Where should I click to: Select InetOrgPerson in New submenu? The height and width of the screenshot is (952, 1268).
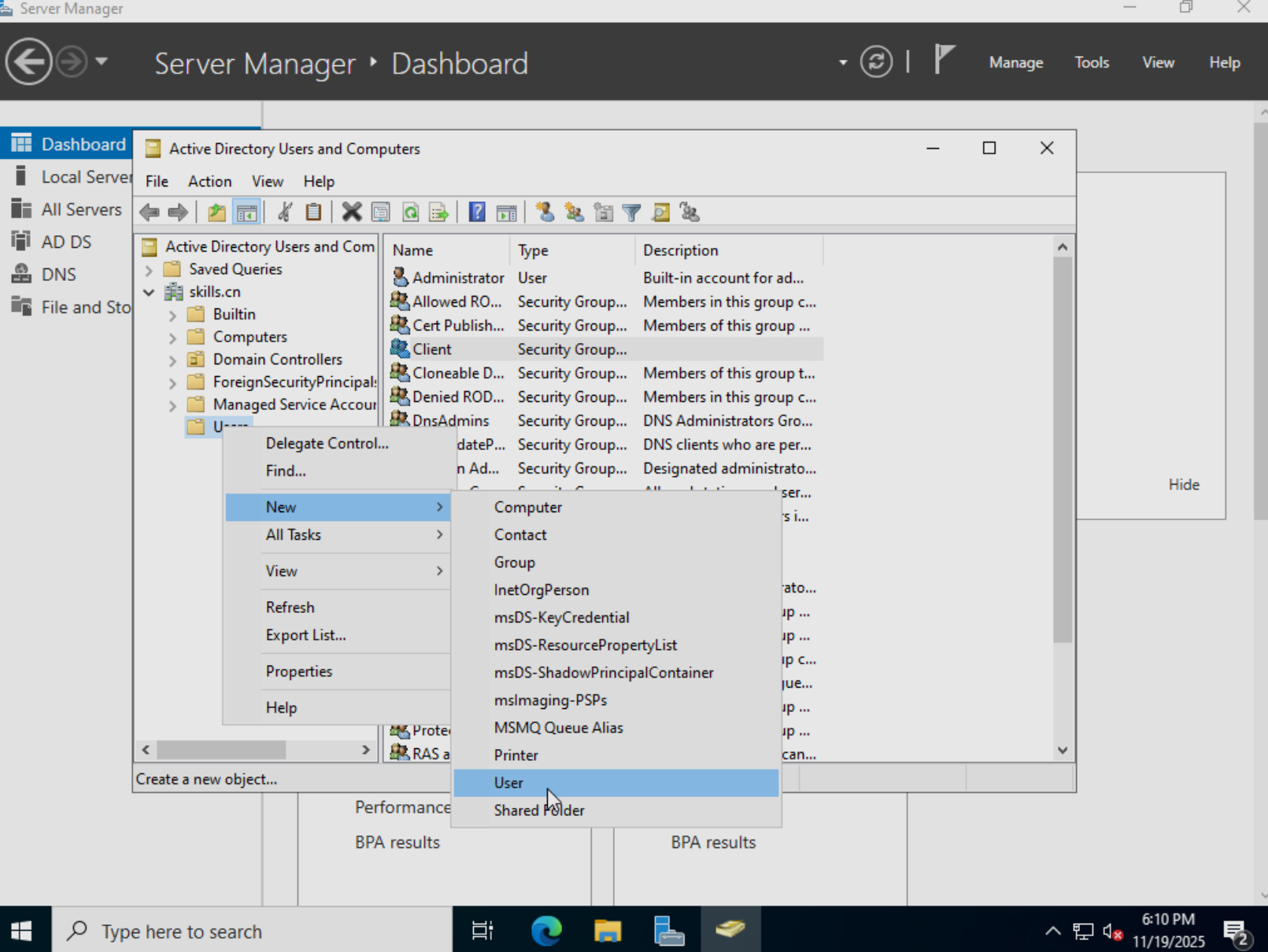pos(616,590)
